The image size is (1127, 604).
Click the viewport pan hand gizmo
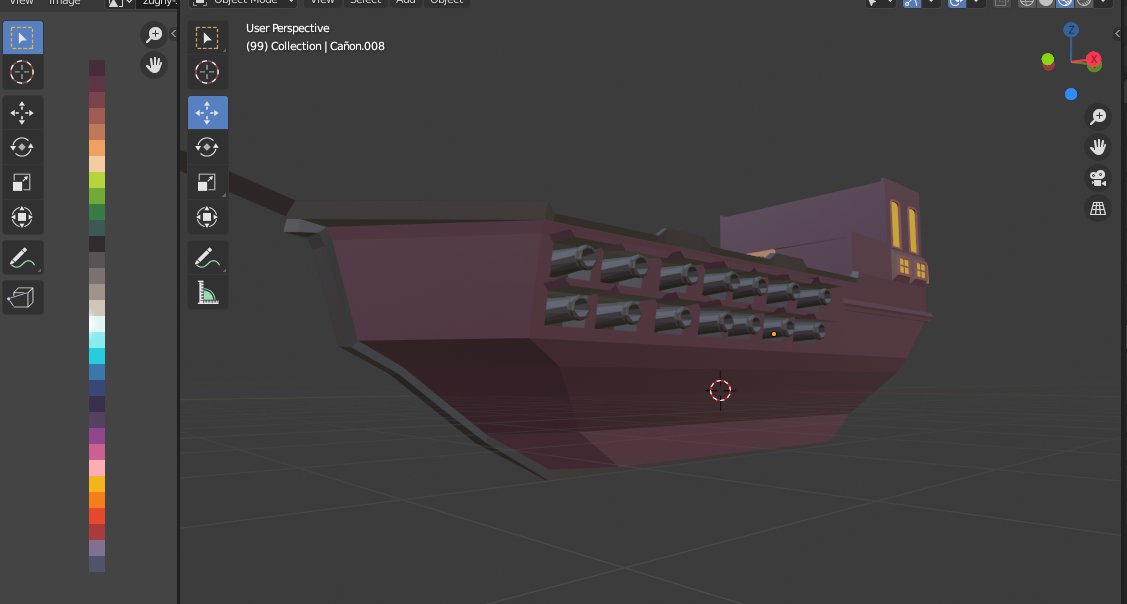click(1098, 147)
